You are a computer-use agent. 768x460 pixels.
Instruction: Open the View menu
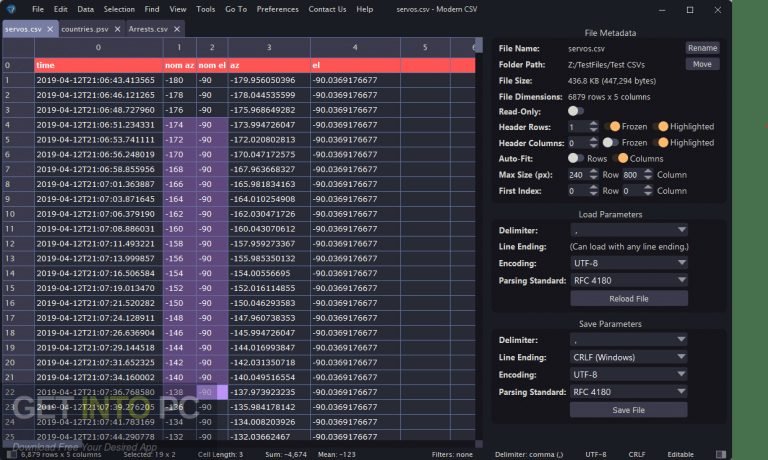(x=178, y=9)
